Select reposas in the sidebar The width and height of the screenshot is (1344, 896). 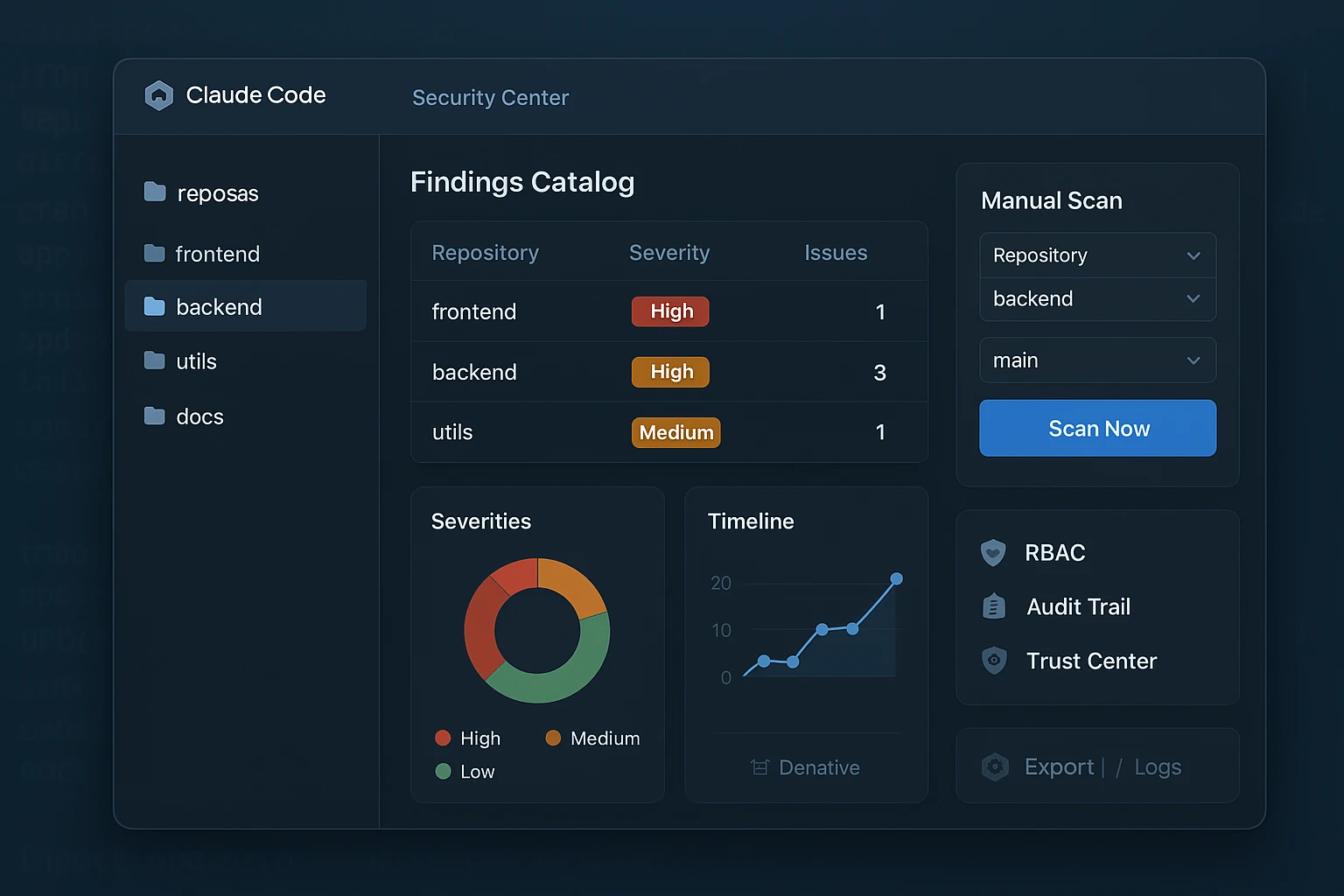(217, 192)
